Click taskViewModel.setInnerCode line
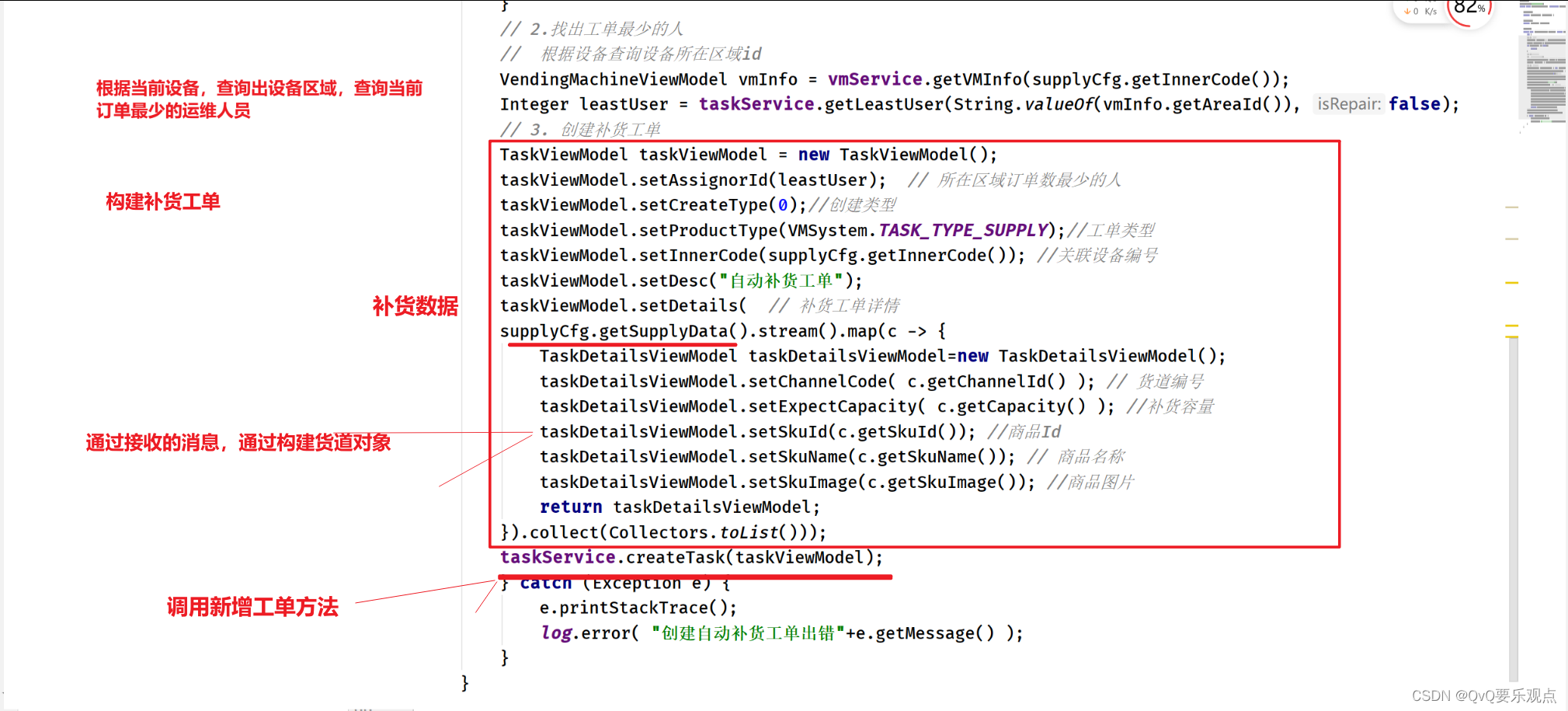1568x711 pixels. point(763,256)
